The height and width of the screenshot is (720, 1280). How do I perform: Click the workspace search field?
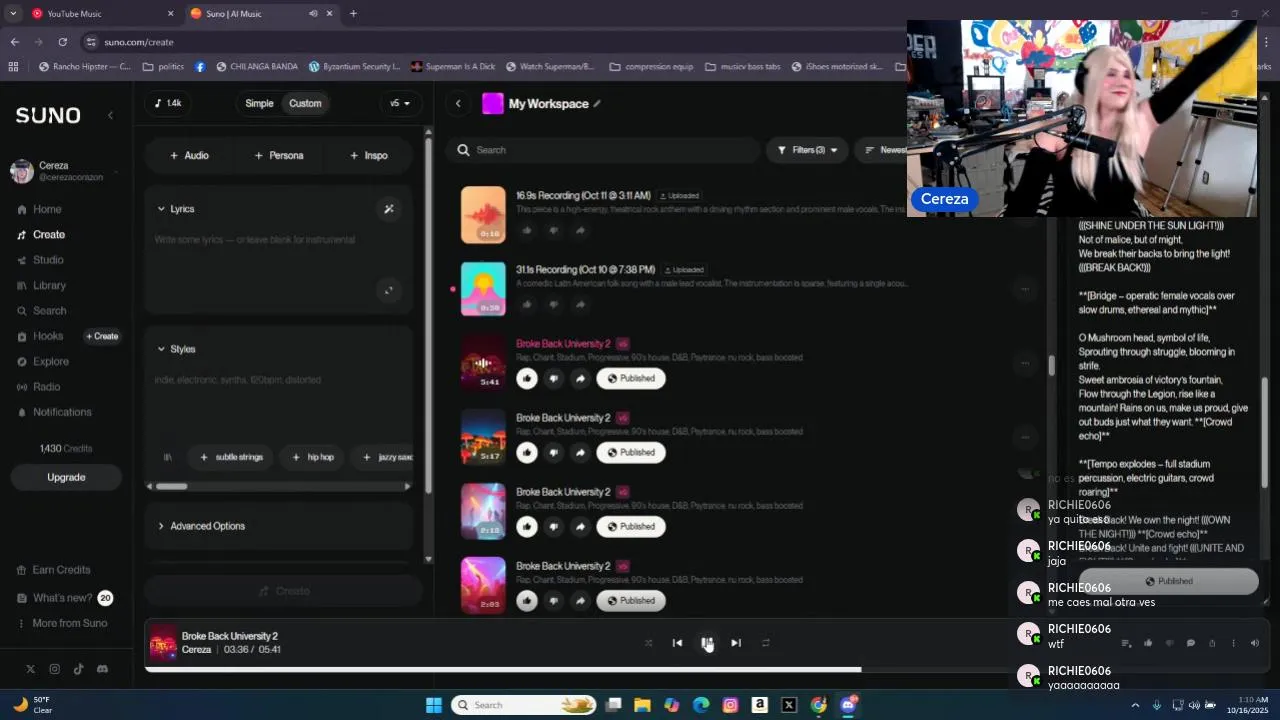click(x=603, y=150)
